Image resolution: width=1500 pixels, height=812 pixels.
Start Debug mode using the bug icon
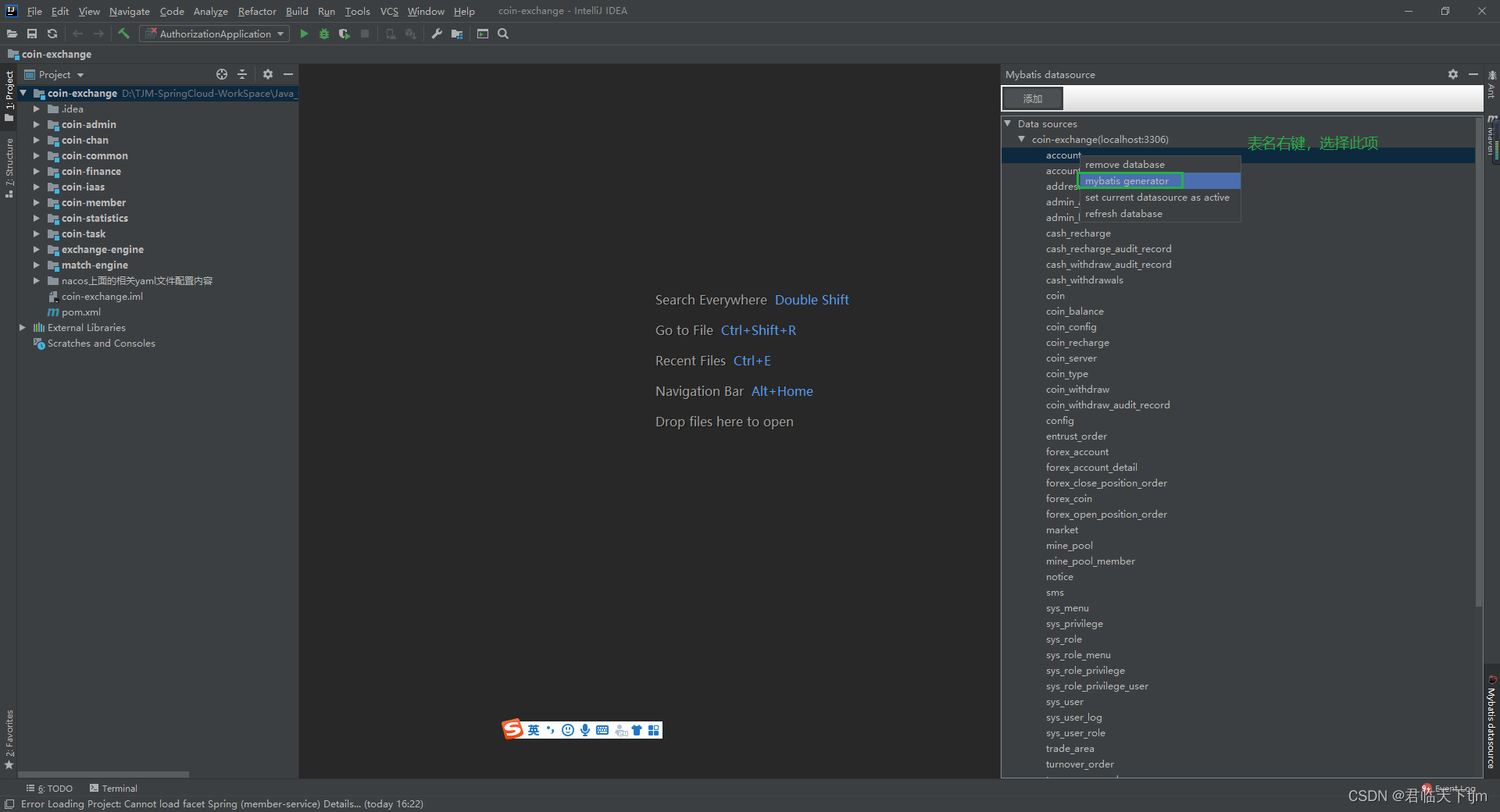point(323,34)
